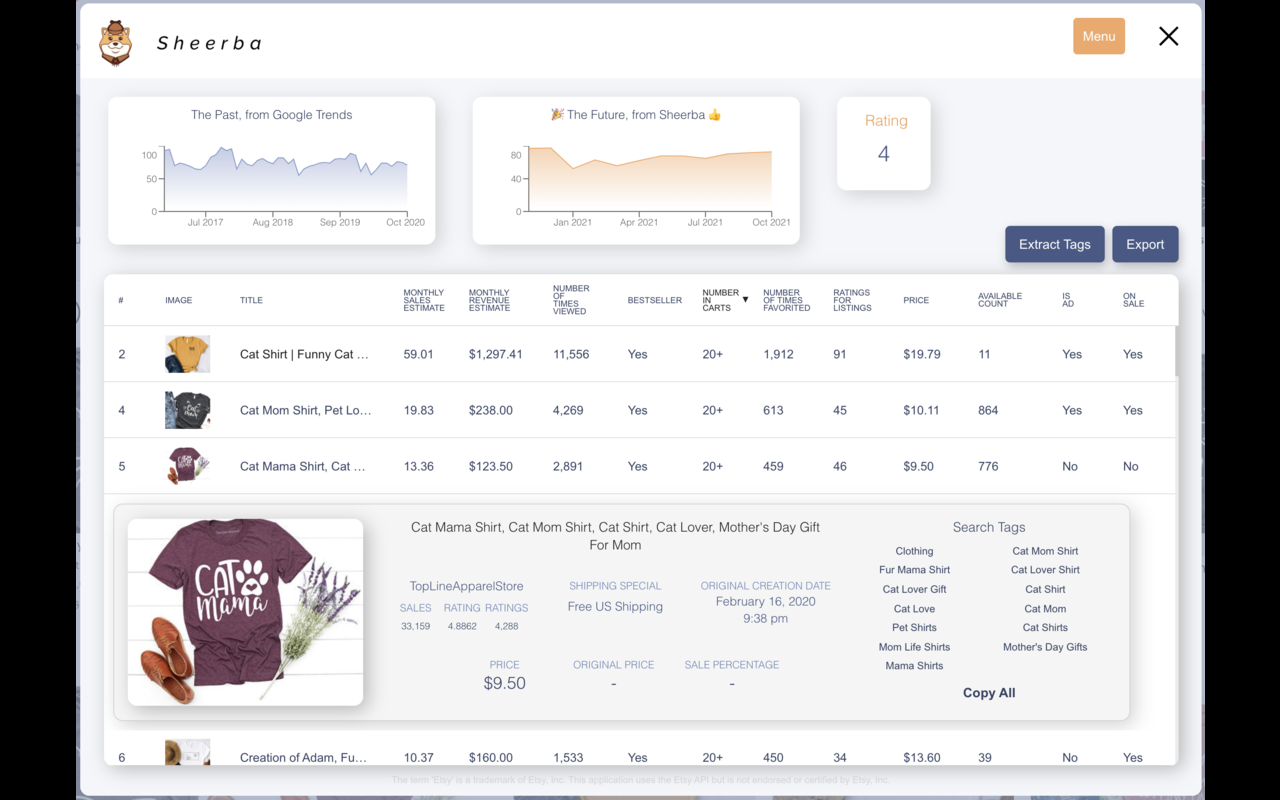The image size is (1280, 800).
Task: Click the Clothing search tag
Action: [x=914, y=551]
